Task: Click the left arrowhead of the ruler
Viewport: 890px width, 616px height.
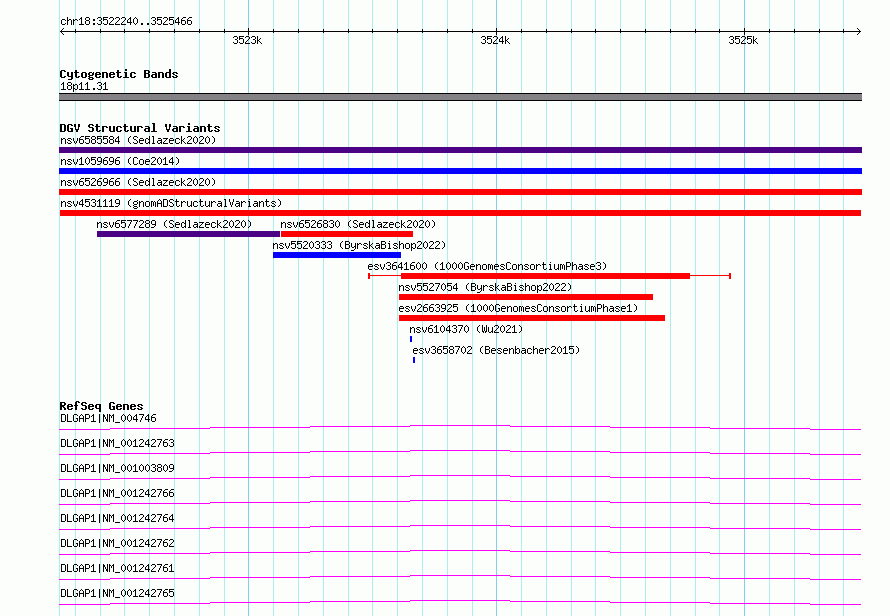Action: [x=62, y=32]
